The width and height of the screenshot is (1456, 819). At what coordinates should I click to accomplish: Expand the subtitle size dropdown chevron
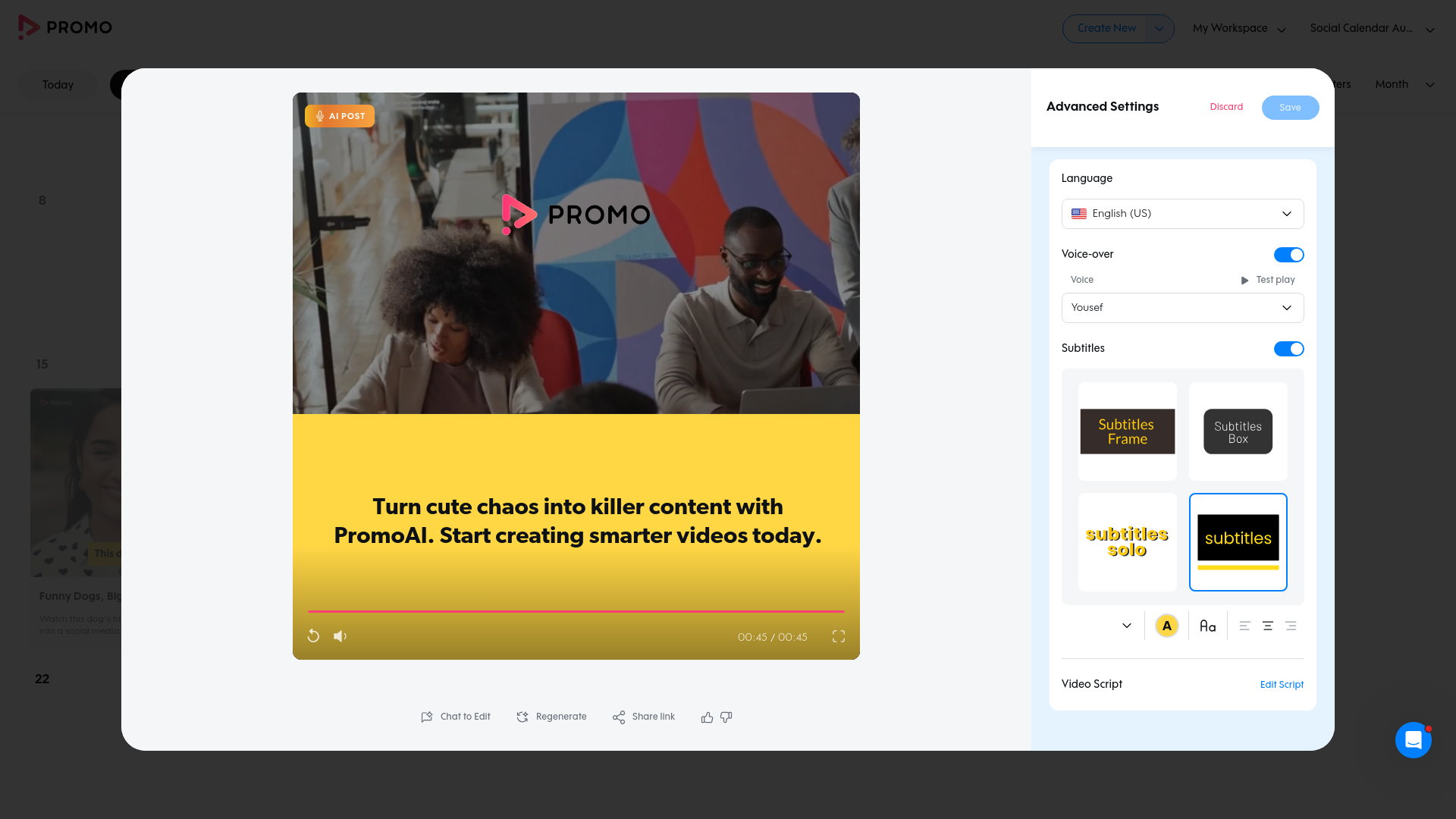(x=1127, y=626)
